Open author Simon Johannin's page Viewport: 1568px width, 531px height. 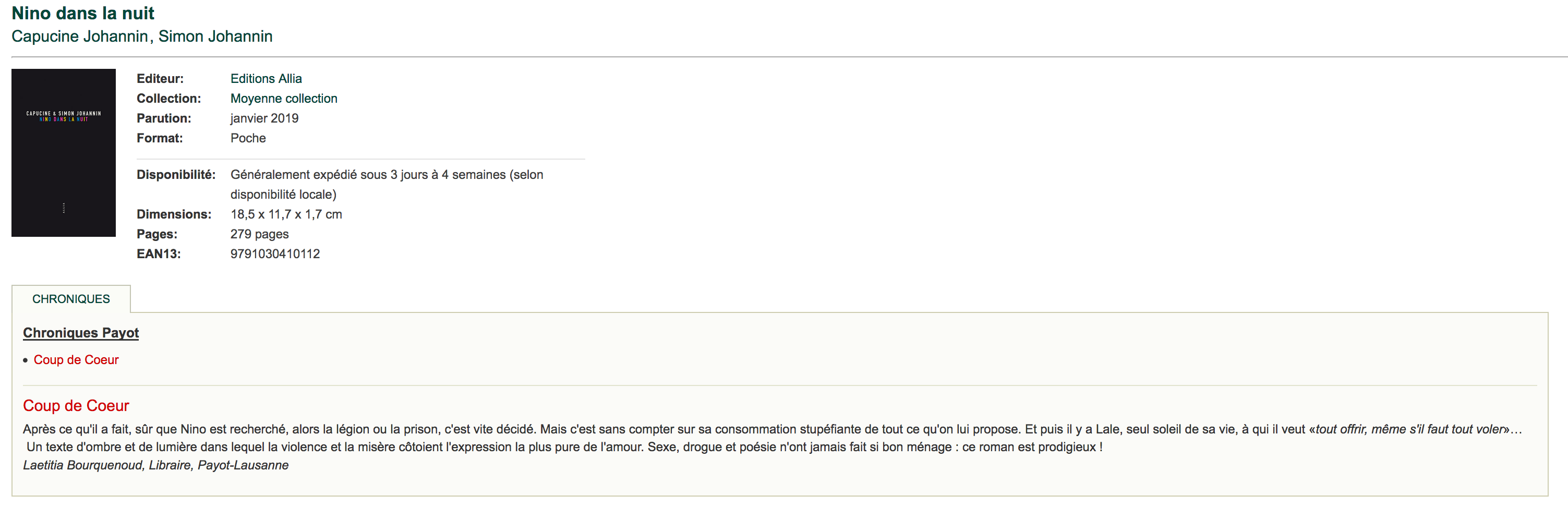click(x=215, y=37)
